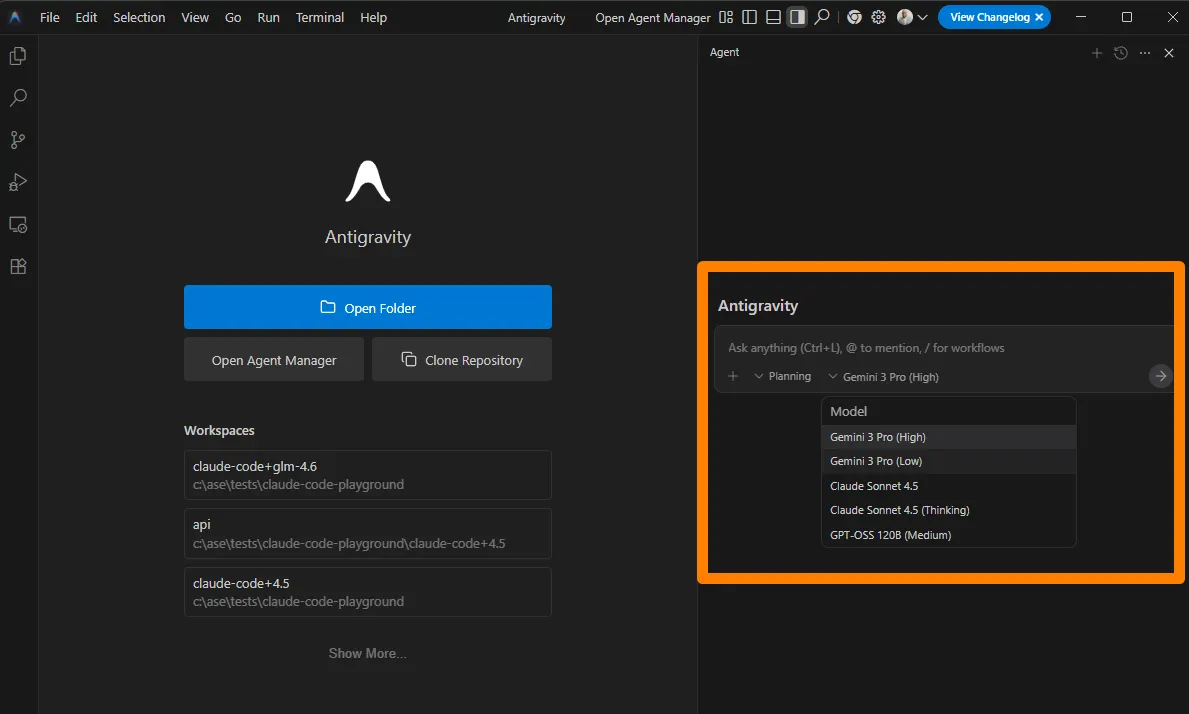Screen dimensions: 1189x714
Task: Open the api workspace entry
Action: (x=368, y=534)
